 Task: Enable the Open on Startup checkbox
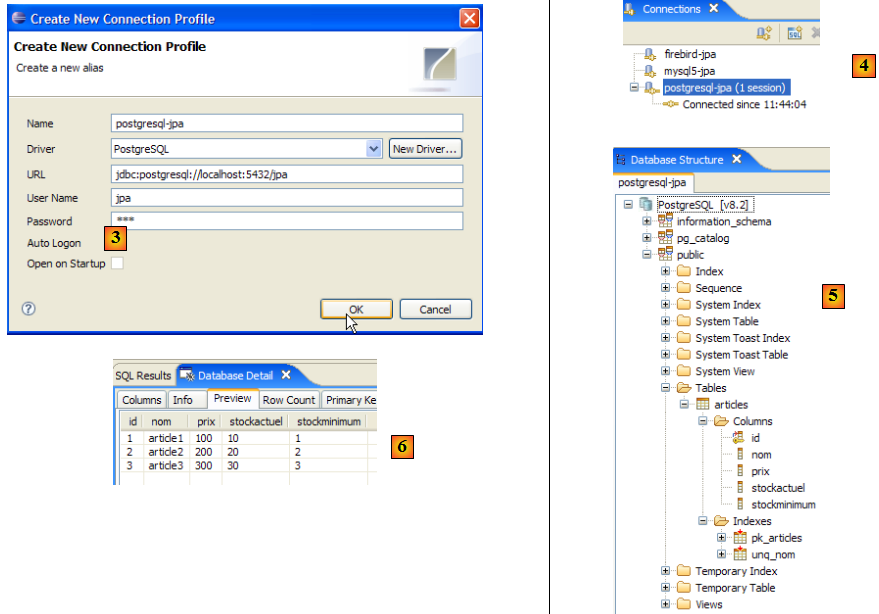click(117, 264)
